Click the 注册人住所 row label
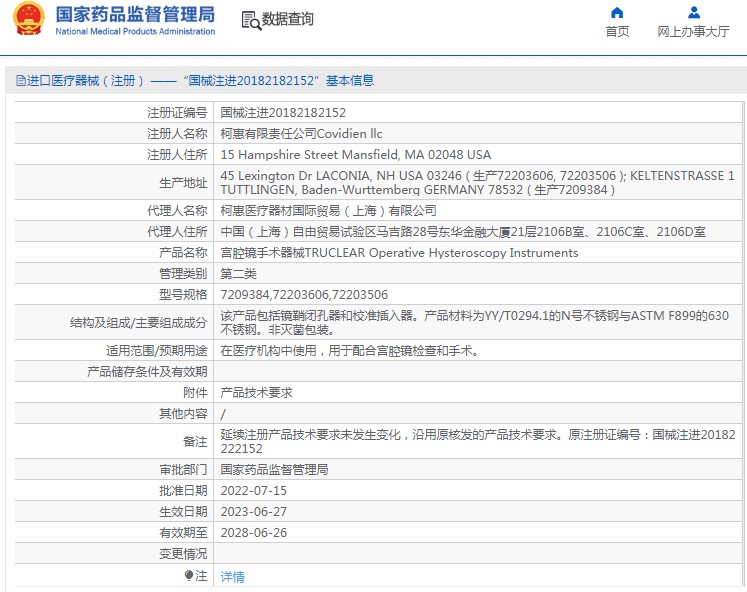Image resolution: width=747 pixels, height=592 pixels. click(x=177, y=154)
